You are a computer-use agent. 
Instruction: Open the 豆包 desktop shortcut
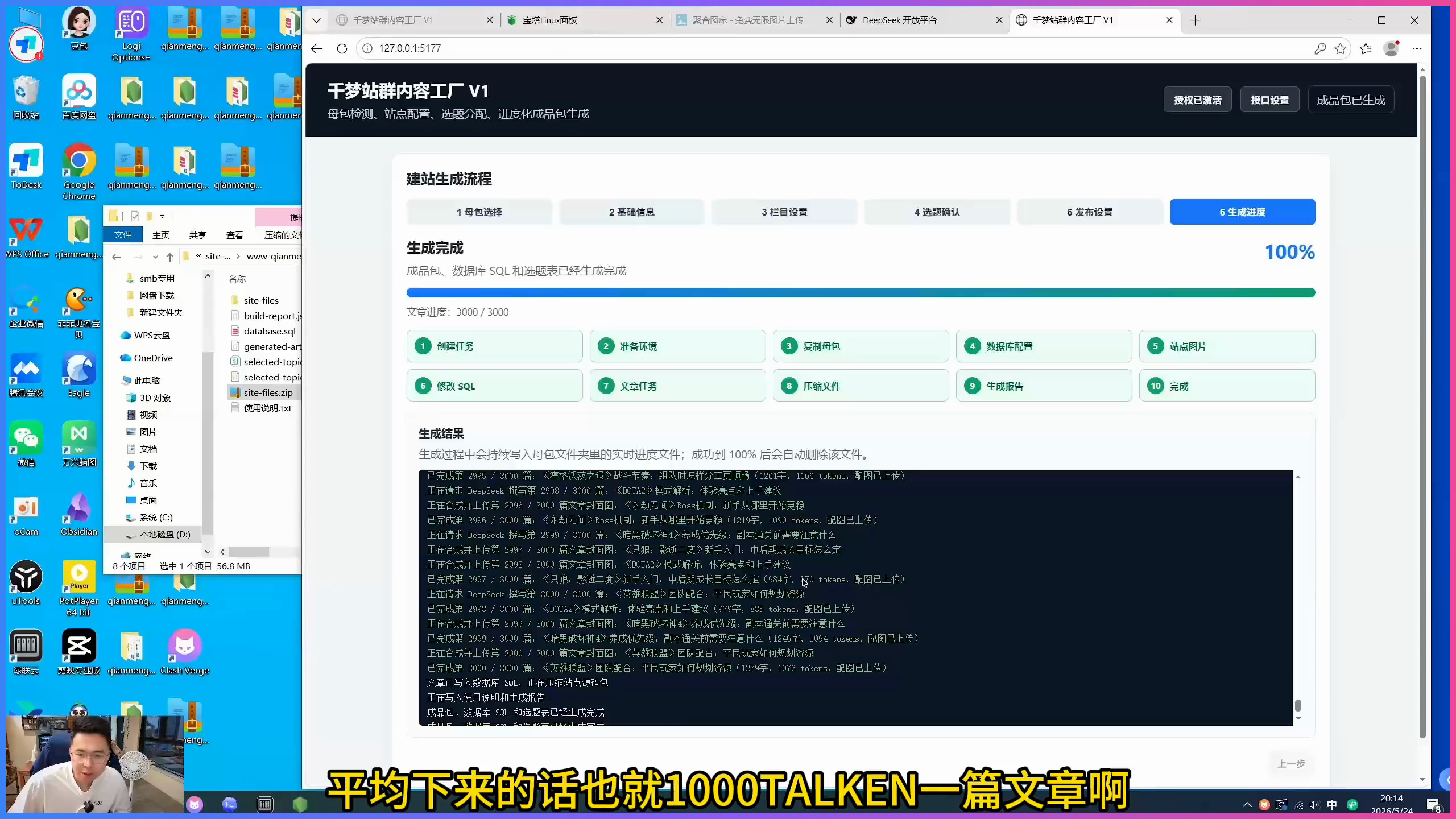point(78,28)
